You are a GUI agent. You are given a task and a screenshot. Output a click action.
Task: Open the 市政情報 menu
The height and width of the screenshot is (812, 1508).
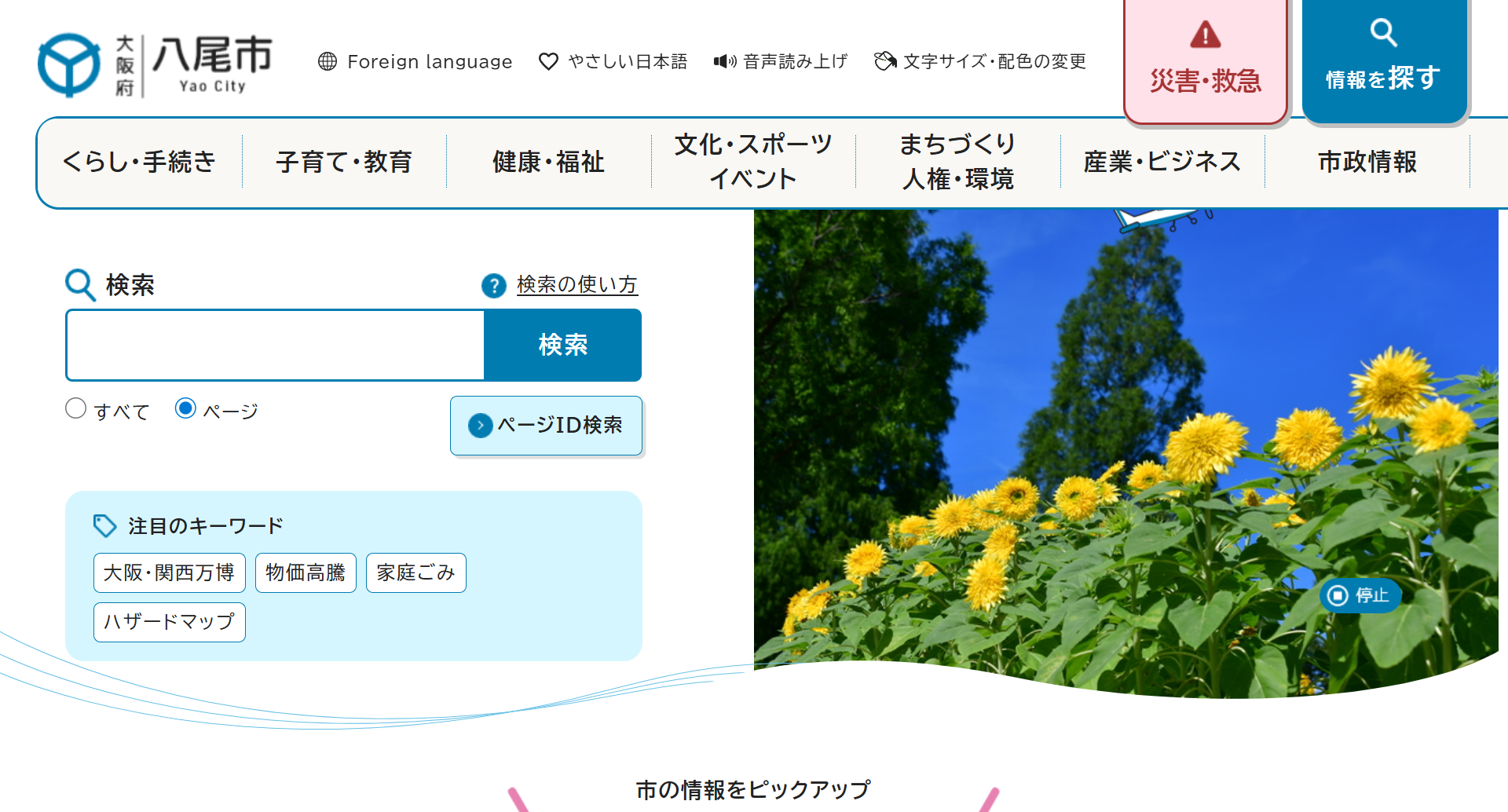1367,162
